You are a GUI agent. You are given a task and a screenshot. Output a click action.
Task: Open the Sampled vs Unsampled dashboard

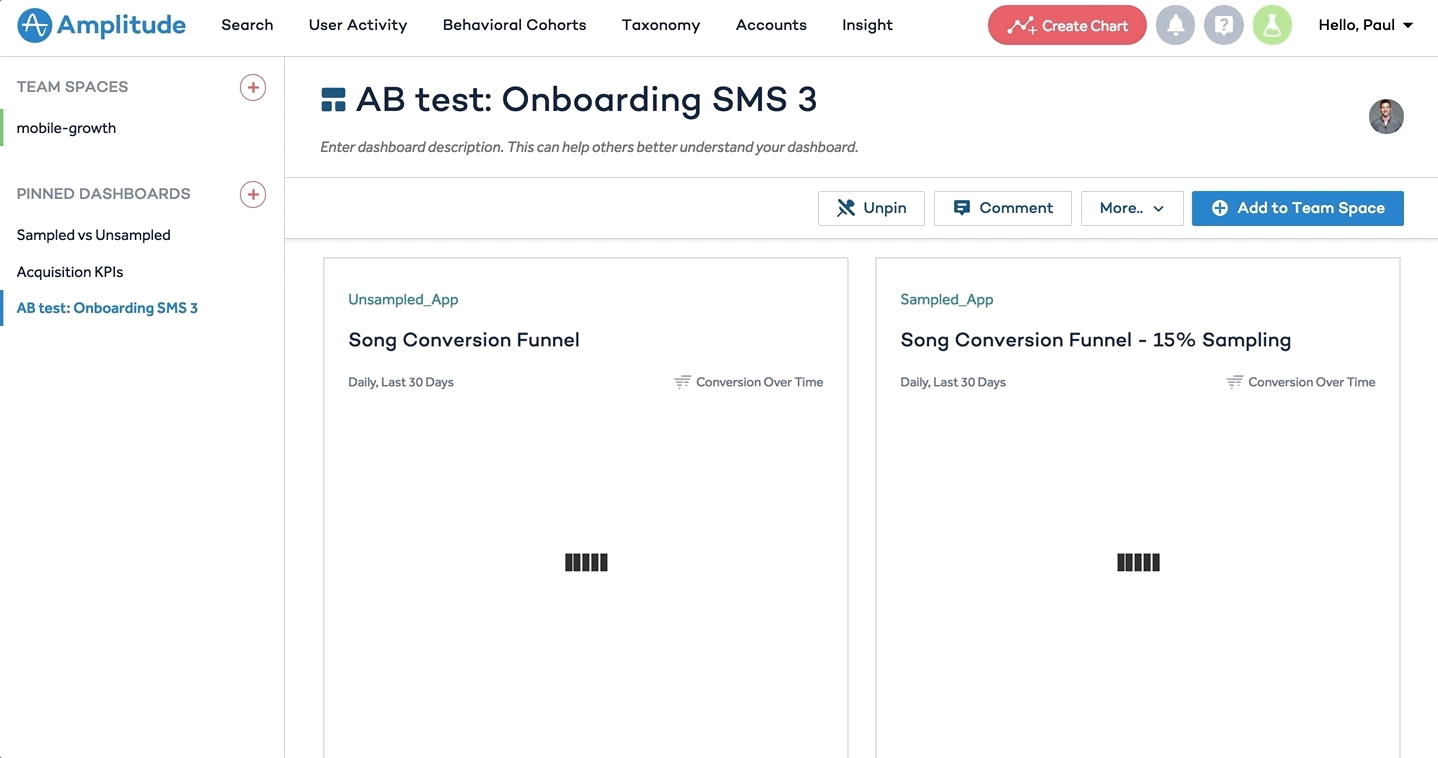tap(93, 234)
